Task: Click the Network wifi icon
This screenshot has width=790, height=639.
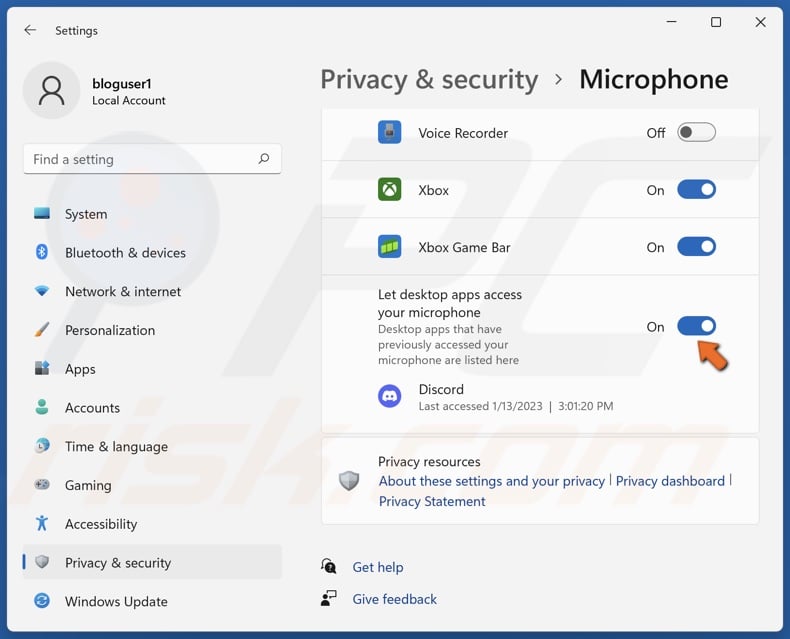Action: coord(42,291)
